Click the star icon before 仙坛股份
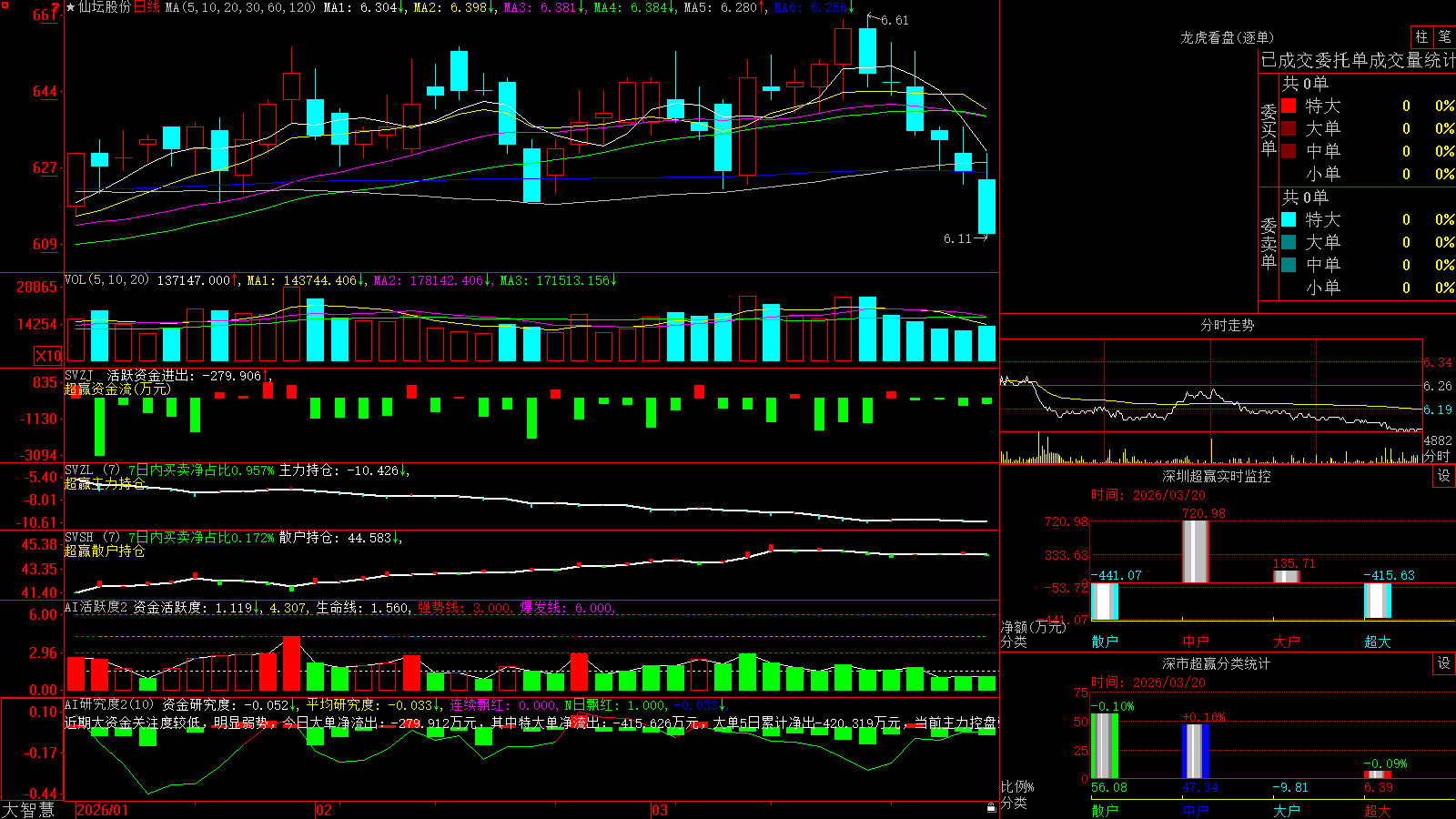The height and width of the screenshot is (819, 1456). 71,7
